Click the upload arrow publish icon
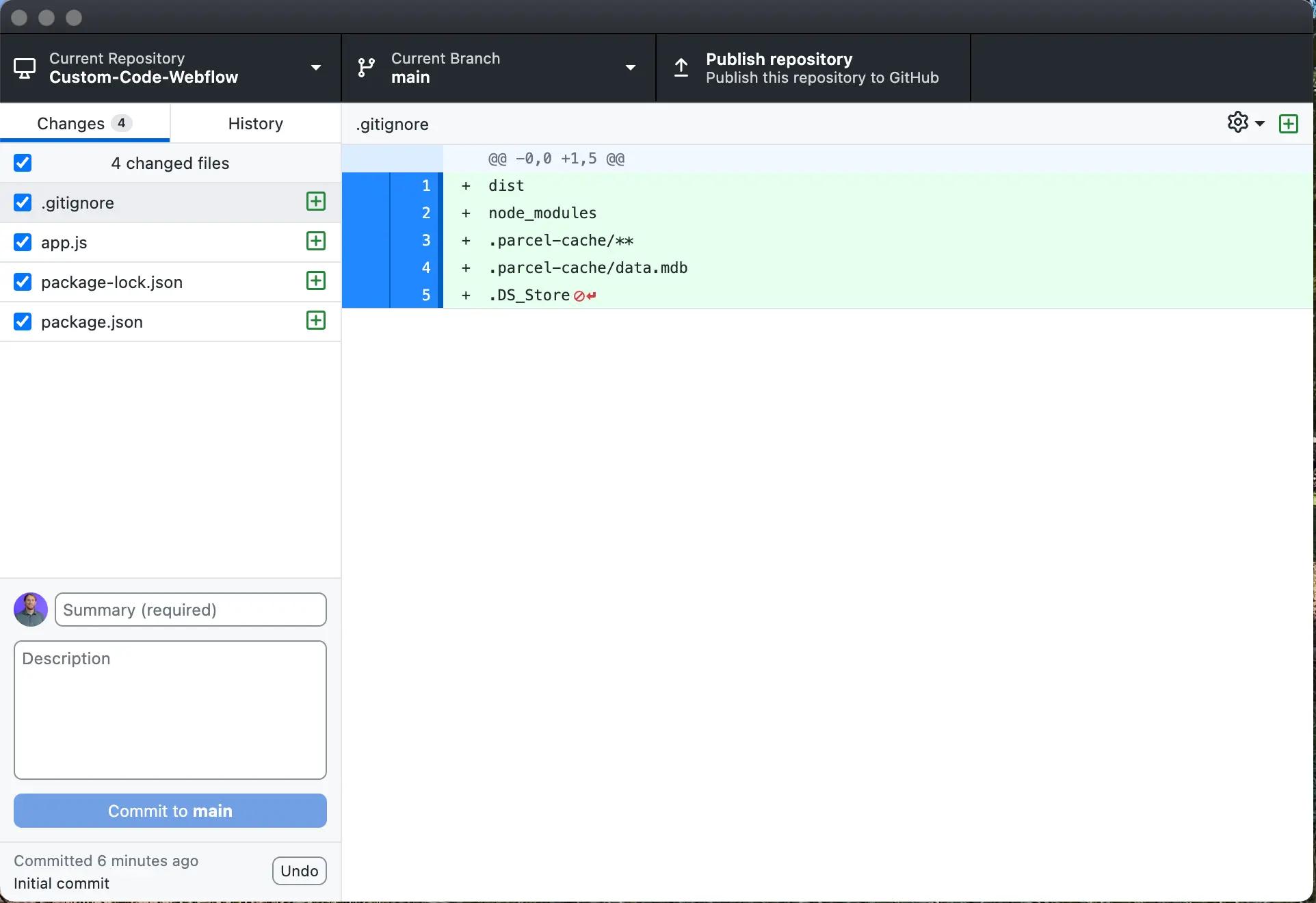The image size is (1316, 903). pos(681,68)
